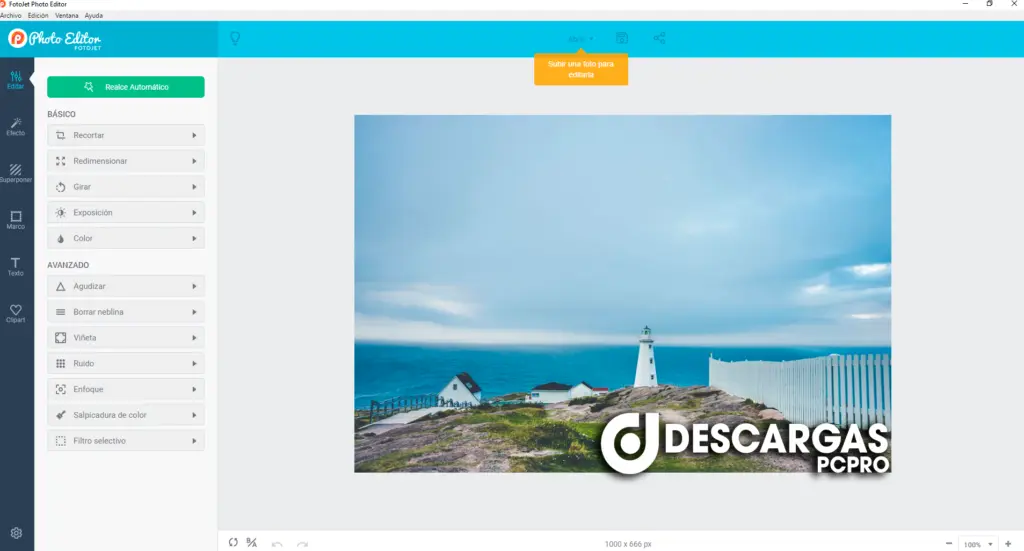Expand the Recortar option

click(126, 135)
